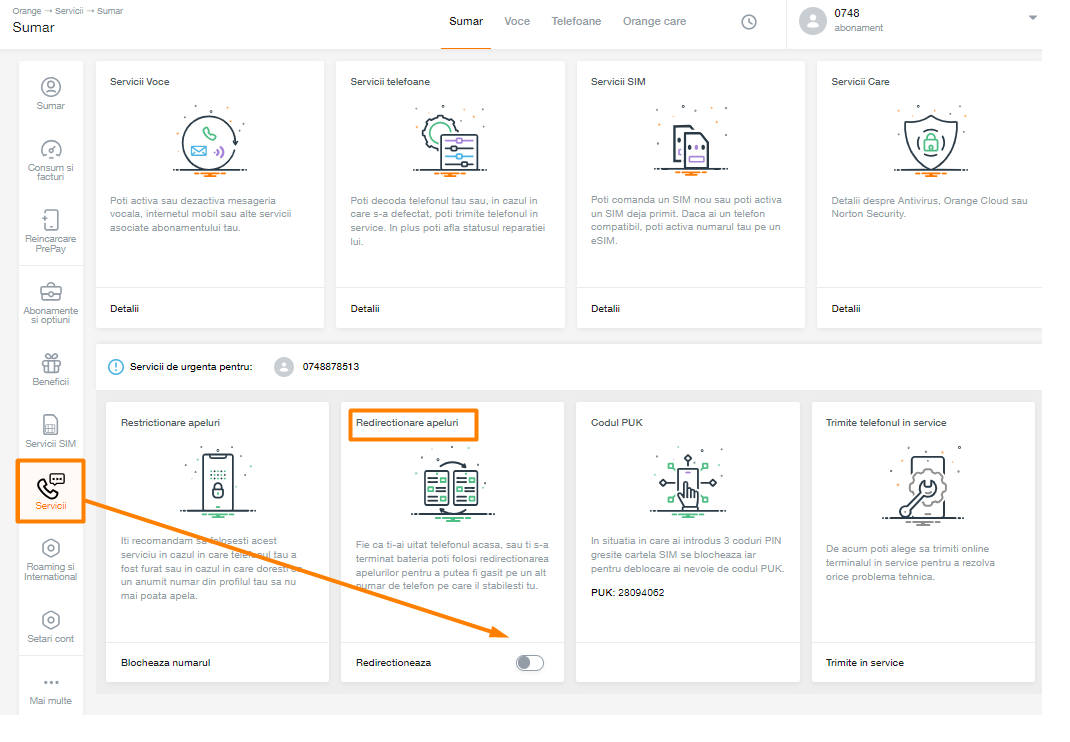The image size is (1070, 742).
Task: Enable the Redirectioneaza call forwarding toggle
Action: [x=530, y=662]
